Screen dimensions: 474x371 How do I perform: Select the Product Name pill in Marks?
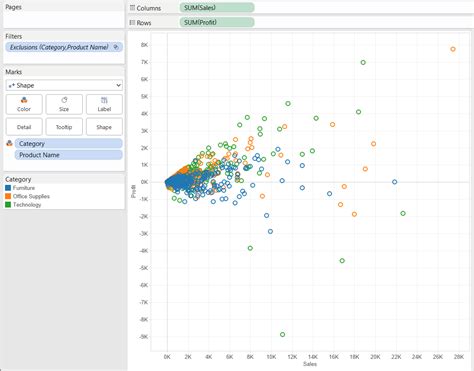pyautogui.click(x=69, y=155)
